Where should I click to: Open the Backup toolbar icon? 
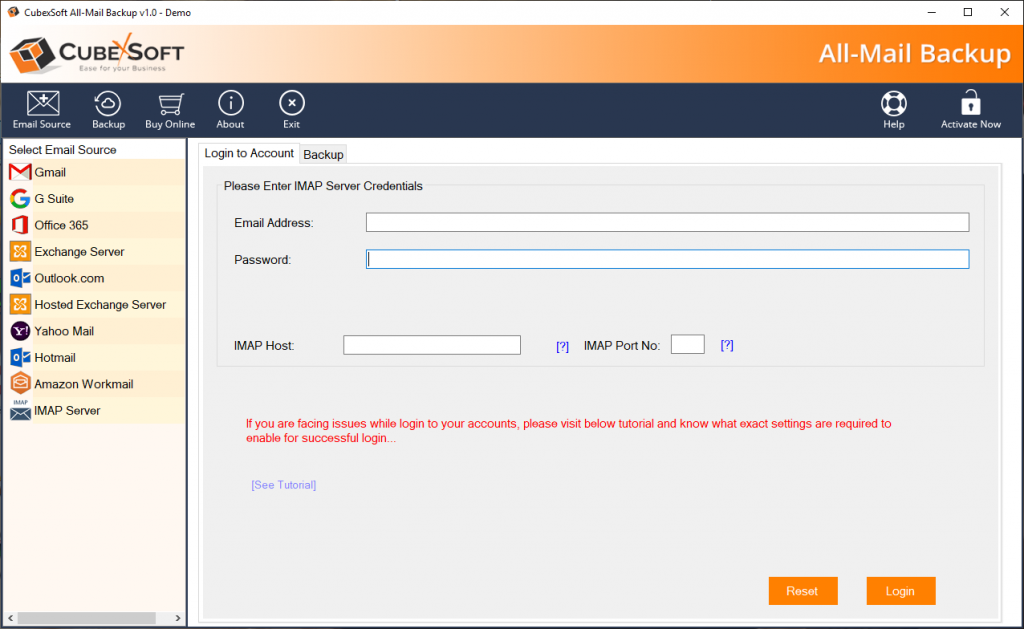point(108,104)
